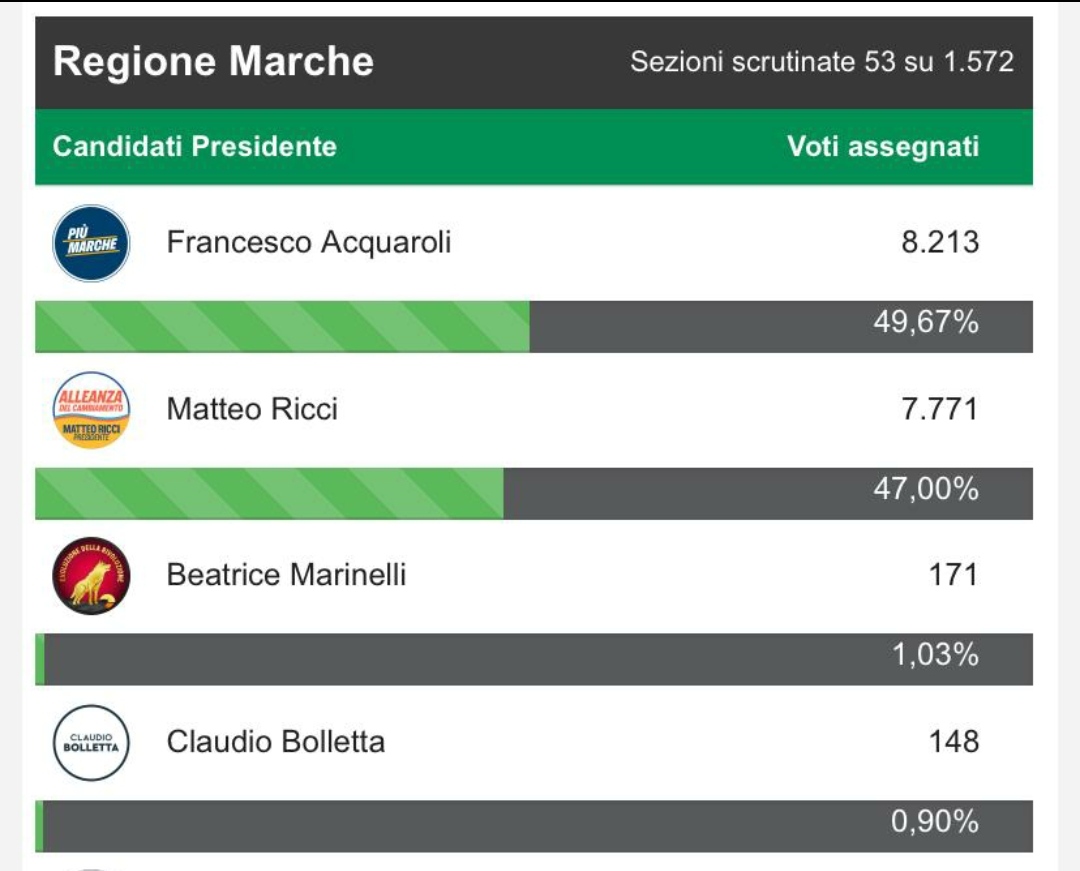
Task: Click Marinelli's 171 vote count
Action: pos(954,575)
